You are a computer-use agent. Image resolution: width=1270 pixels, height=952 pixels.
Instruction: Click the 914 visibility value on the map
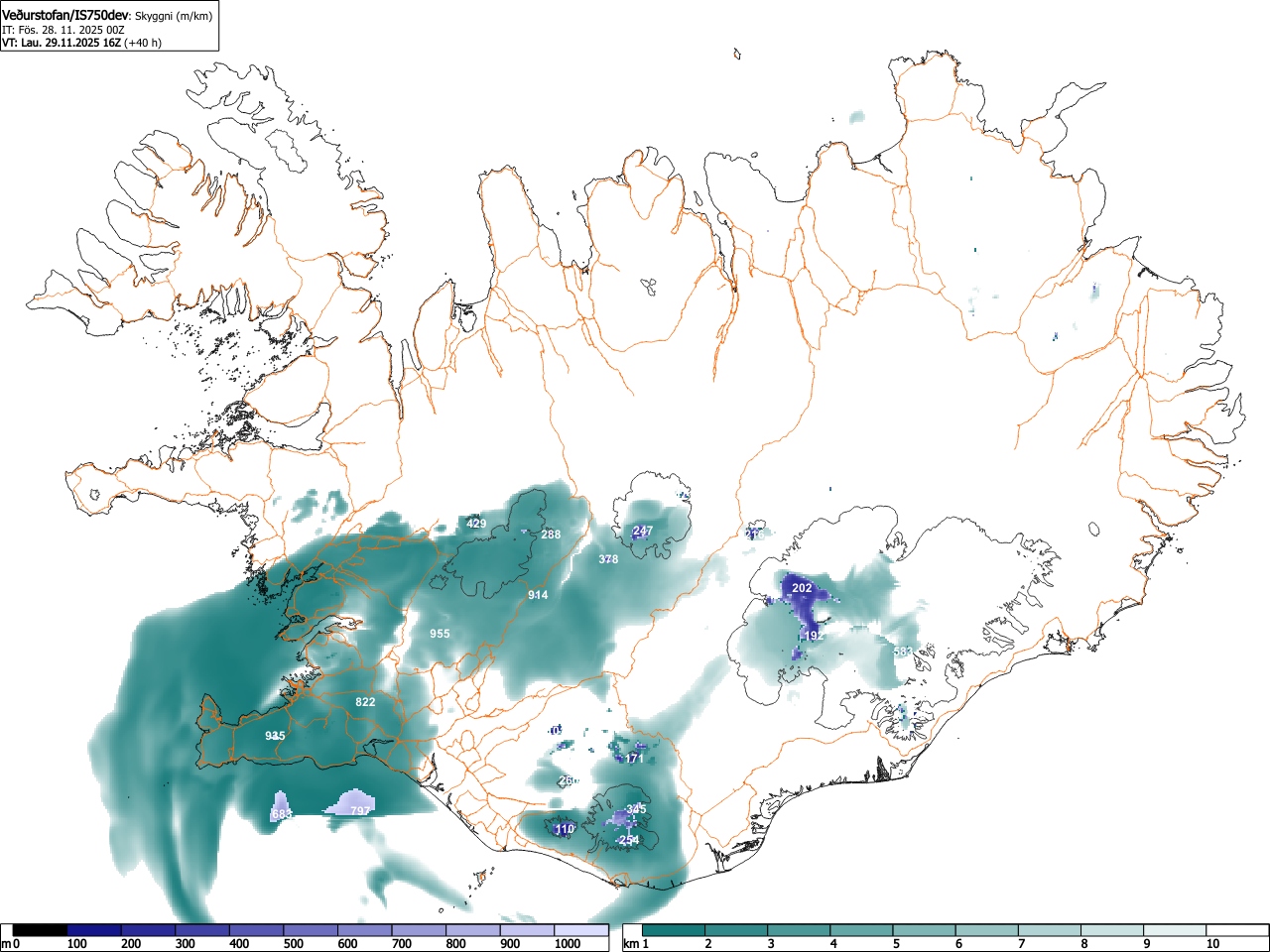[x=538, y=595]
